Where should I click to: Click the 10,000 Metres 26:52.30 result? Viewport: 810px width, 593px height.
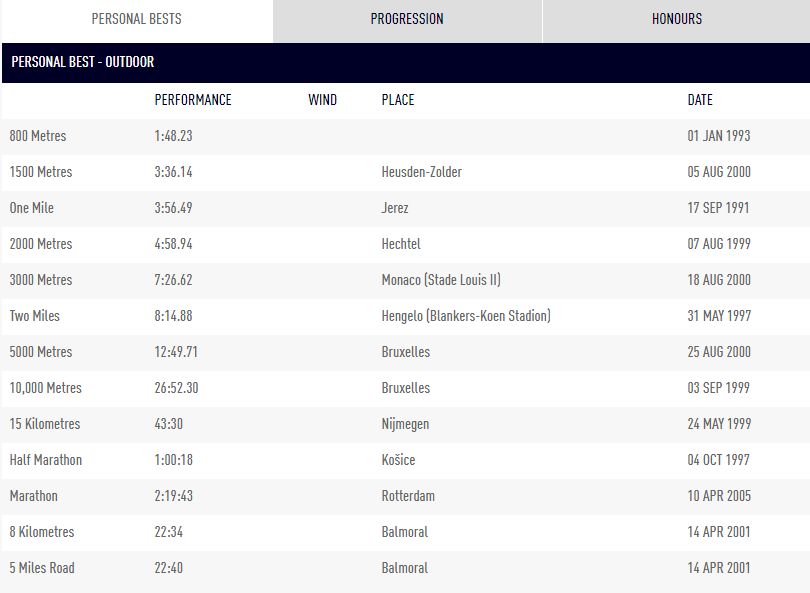(x=176, y=388)
